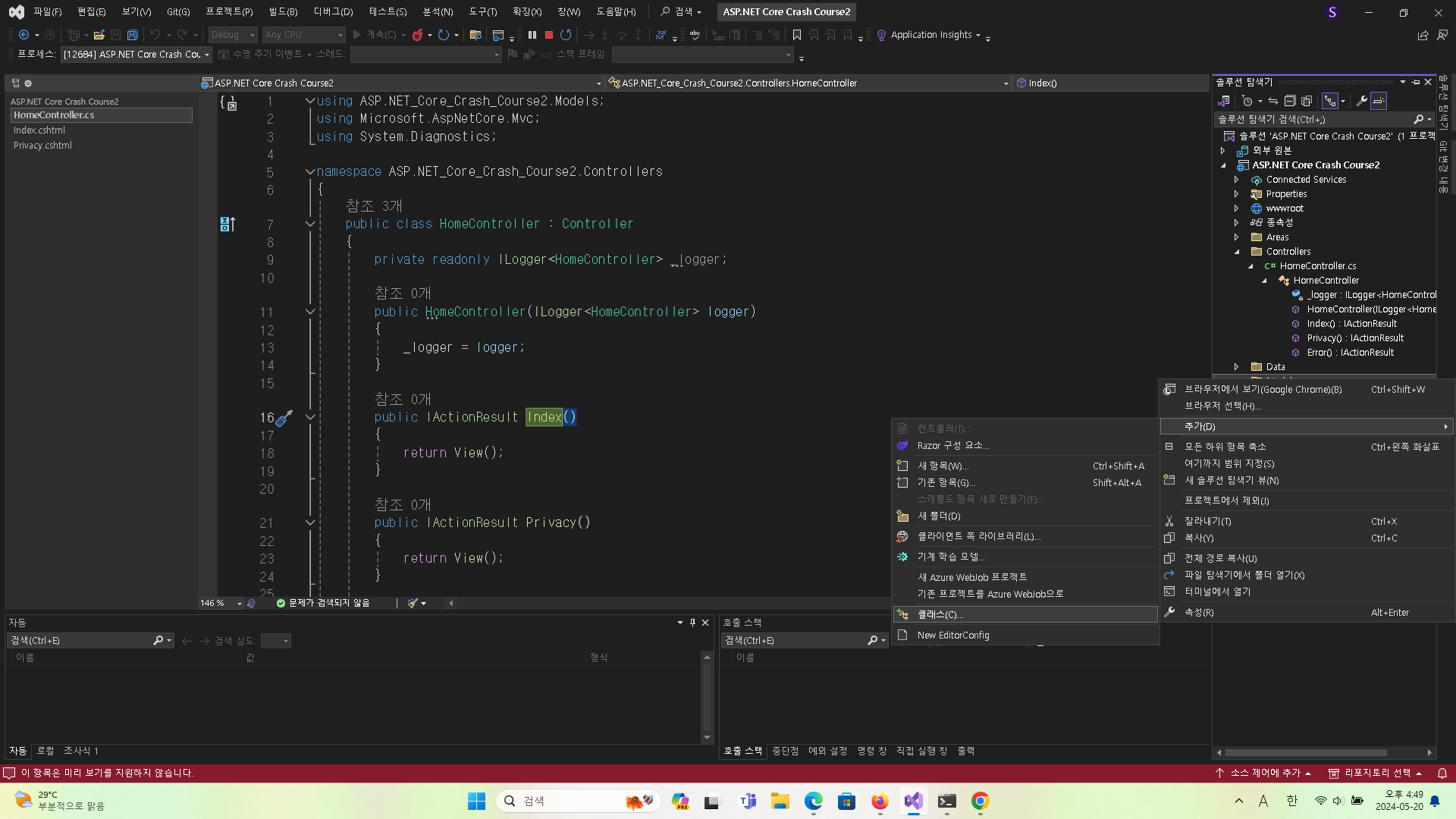Image resolution: width=1456 pixels, height=819 pixels.
Task: Open the Any CPU platform dropdown
Action: click(303, 35)
